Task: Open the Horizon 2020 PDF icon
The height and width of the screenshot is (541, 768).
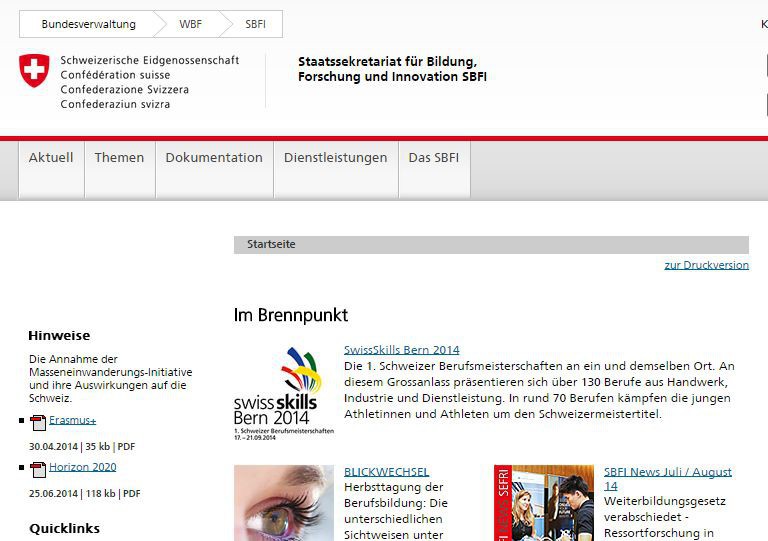Action: pyautogui.click(x=38, y=470)
